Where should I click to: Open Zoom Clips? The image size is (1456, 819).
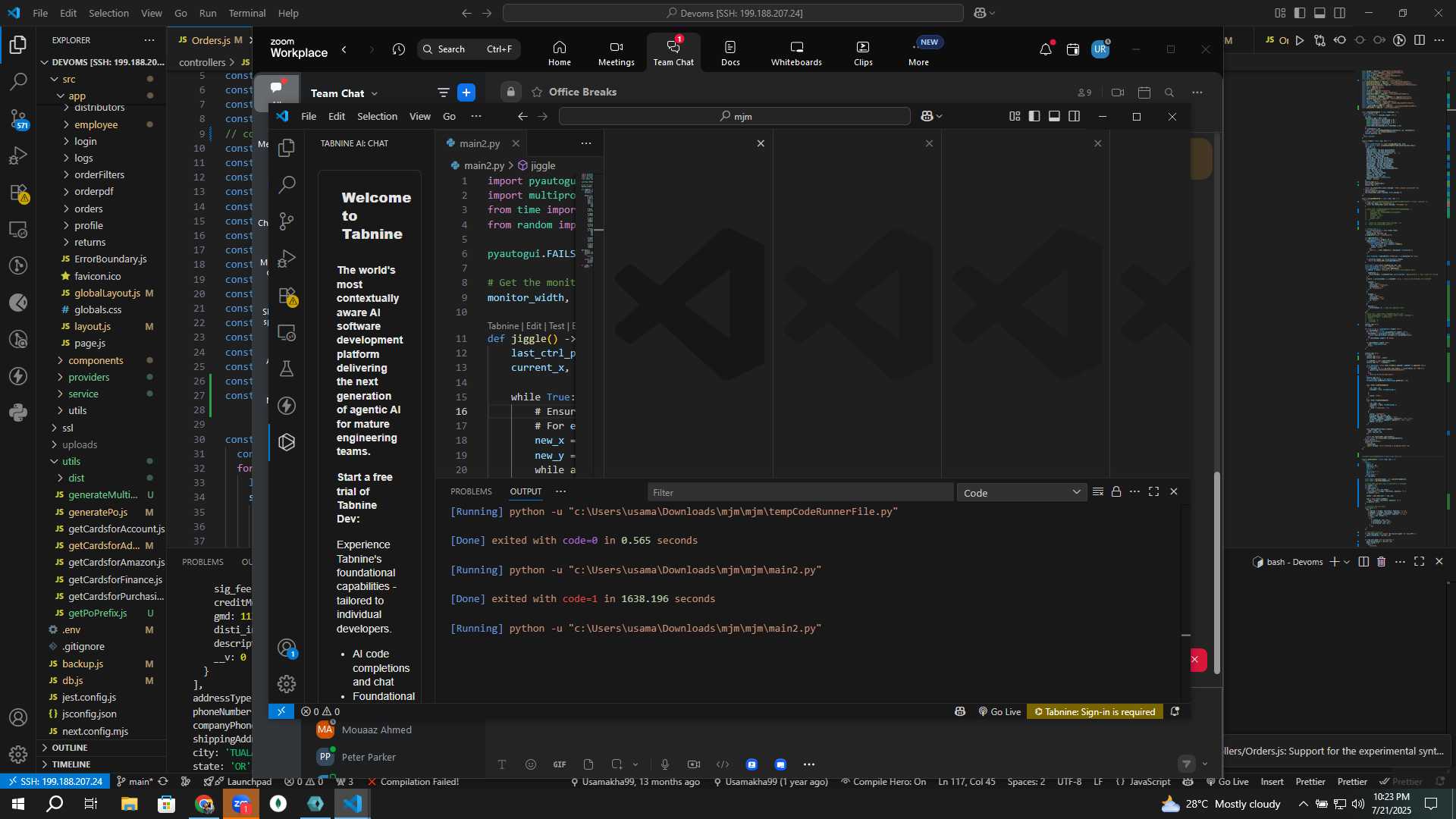point(863,53)
